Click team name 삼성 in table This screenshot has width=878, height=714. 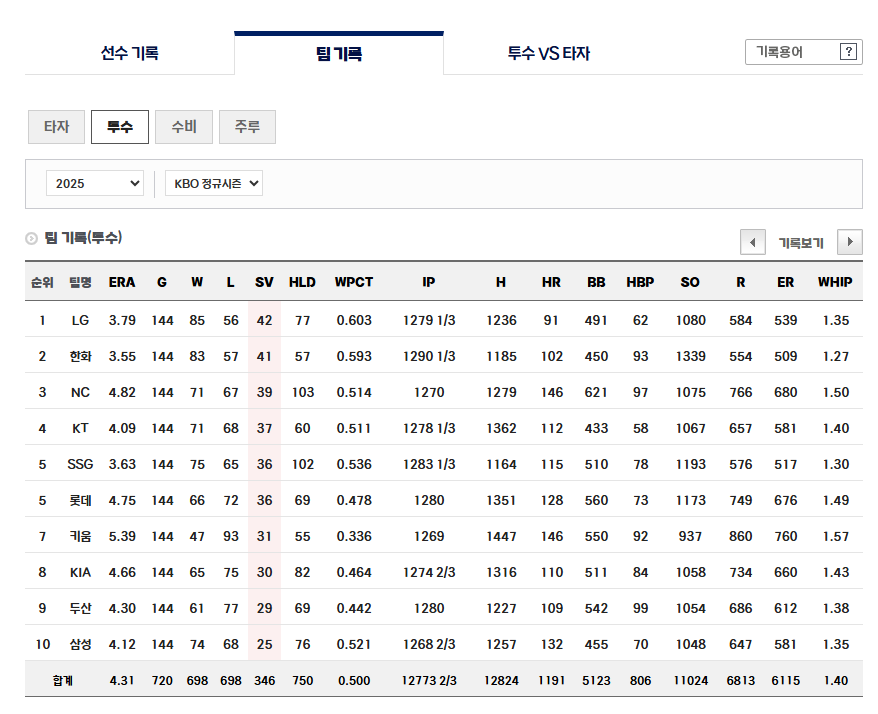(x=80, y=645)
